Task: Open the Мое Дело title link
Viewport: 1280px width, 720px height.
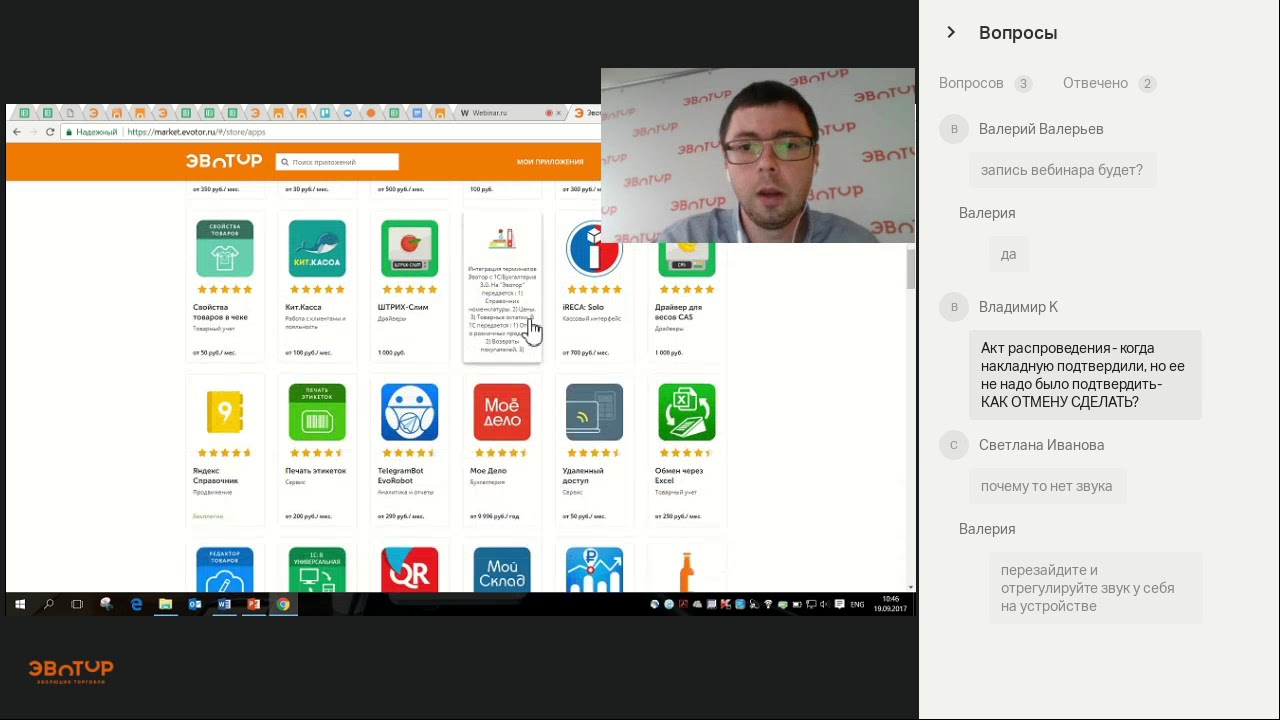Action: click(x=488, y=470)
